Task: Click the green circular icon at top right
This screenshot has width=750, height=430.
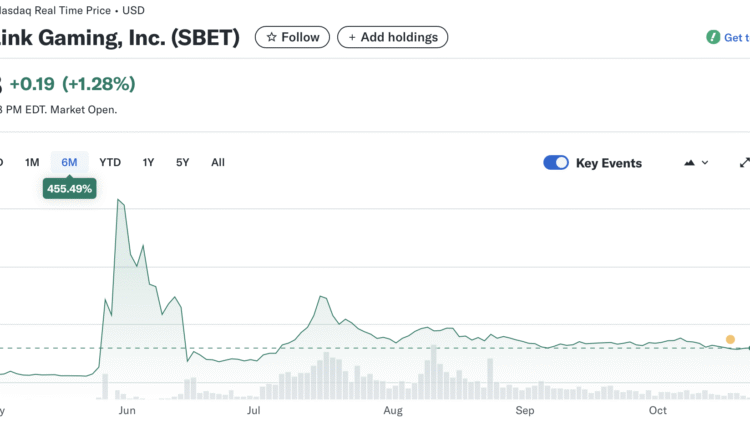Action: (712, 37)
